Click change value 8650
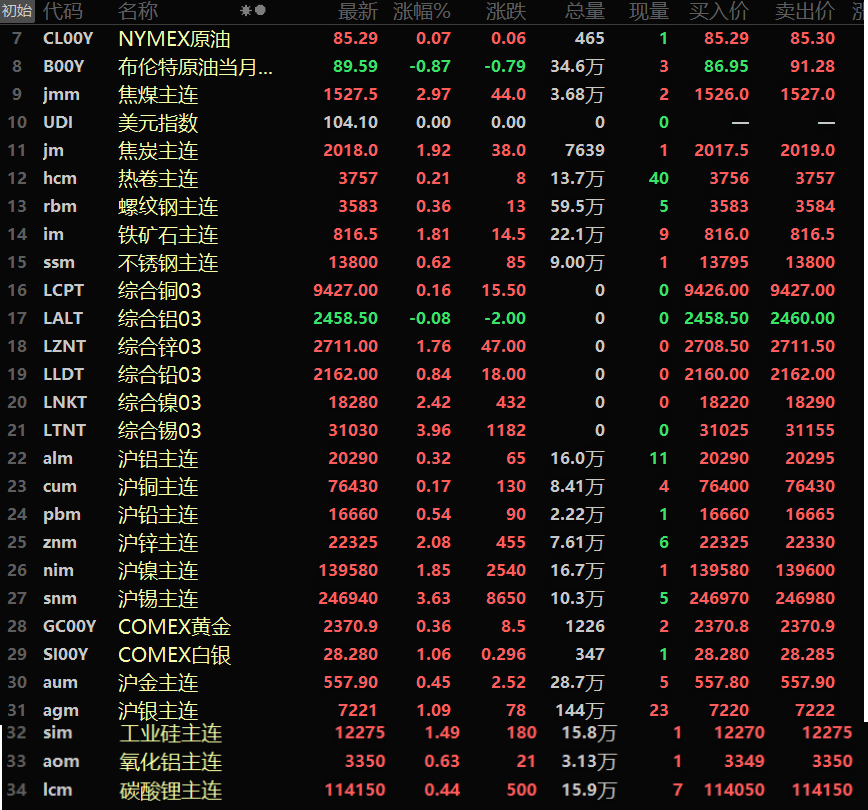 click(506, 599)
